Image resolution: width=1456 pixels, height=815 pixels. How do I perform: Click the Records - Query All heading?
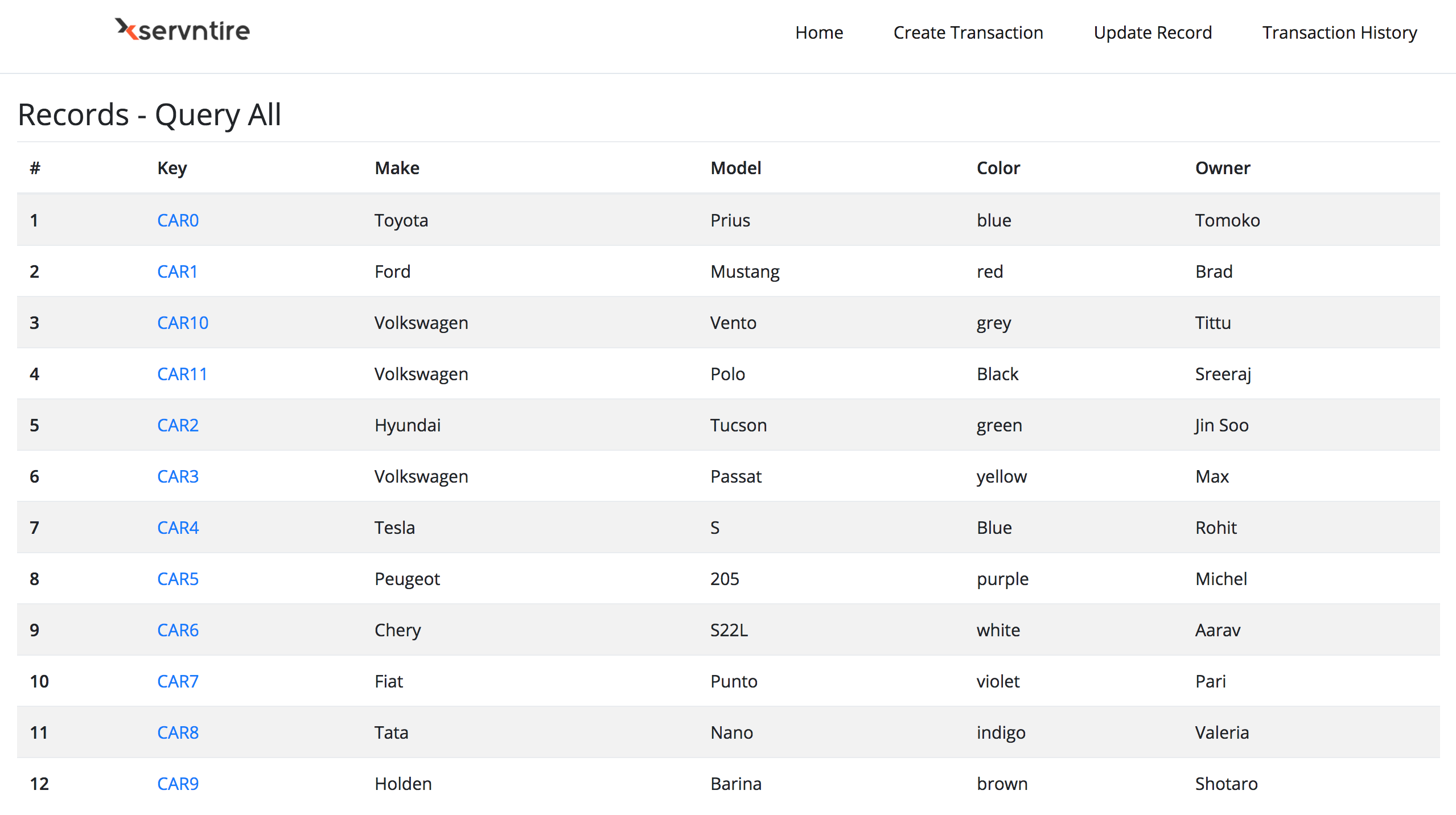tap(150, 115)
